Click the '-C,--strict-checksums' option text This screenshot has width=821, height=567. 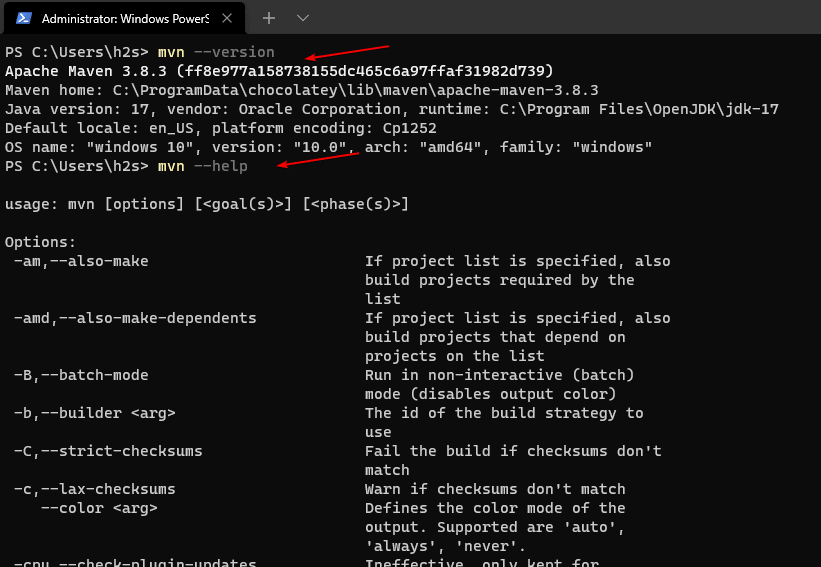click(108, 451)
